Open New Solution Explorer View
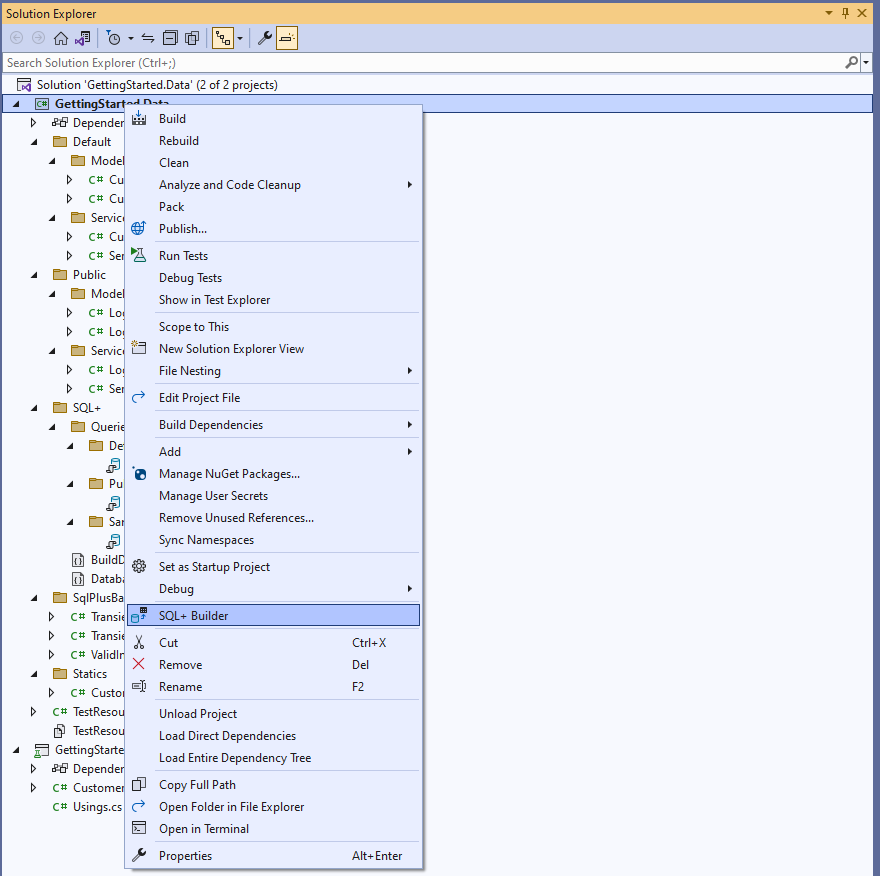880x876 pixels. click(x=273, y=349)
